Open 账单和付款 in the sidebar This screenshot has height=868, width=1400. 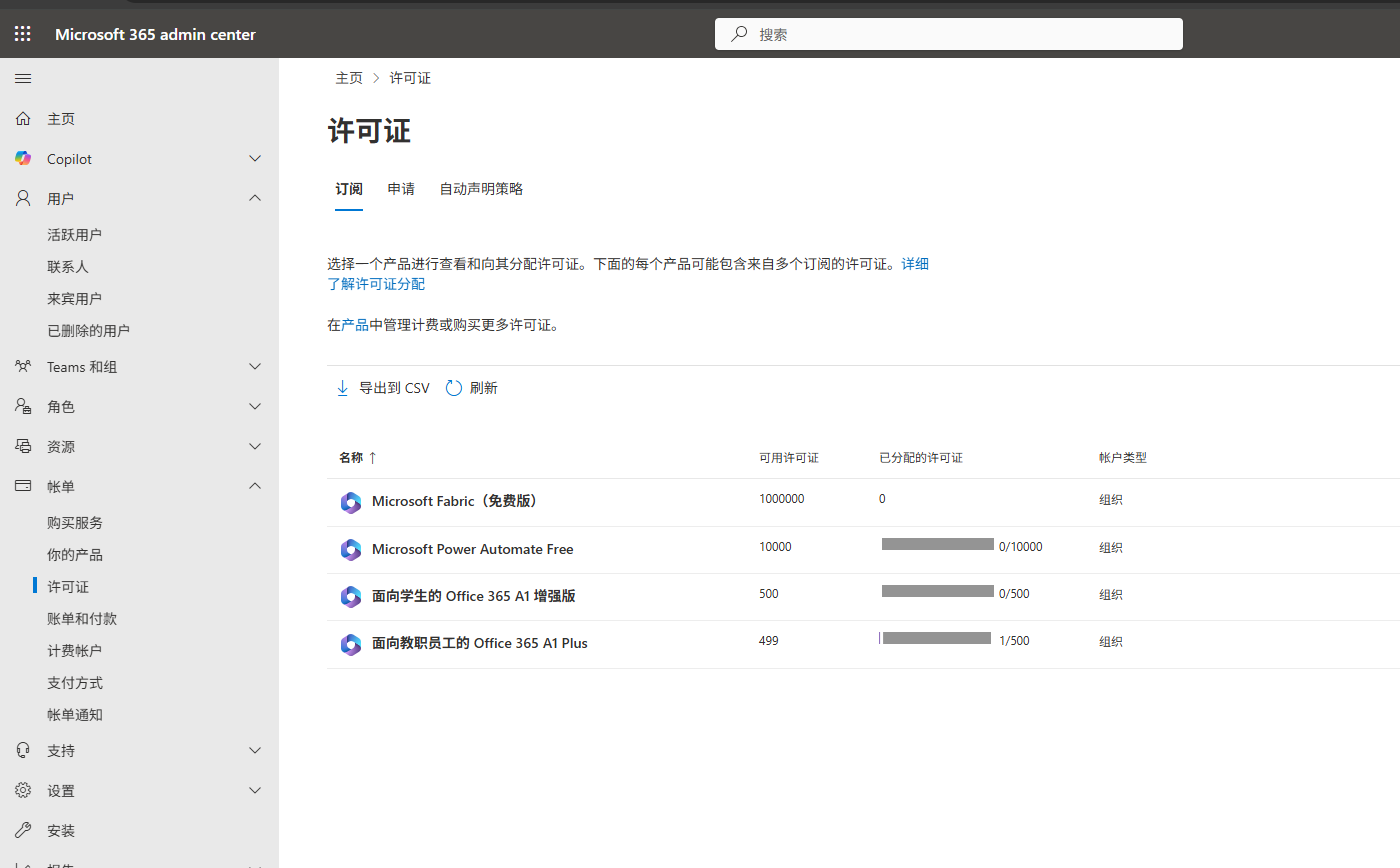(x=82, y=619)
